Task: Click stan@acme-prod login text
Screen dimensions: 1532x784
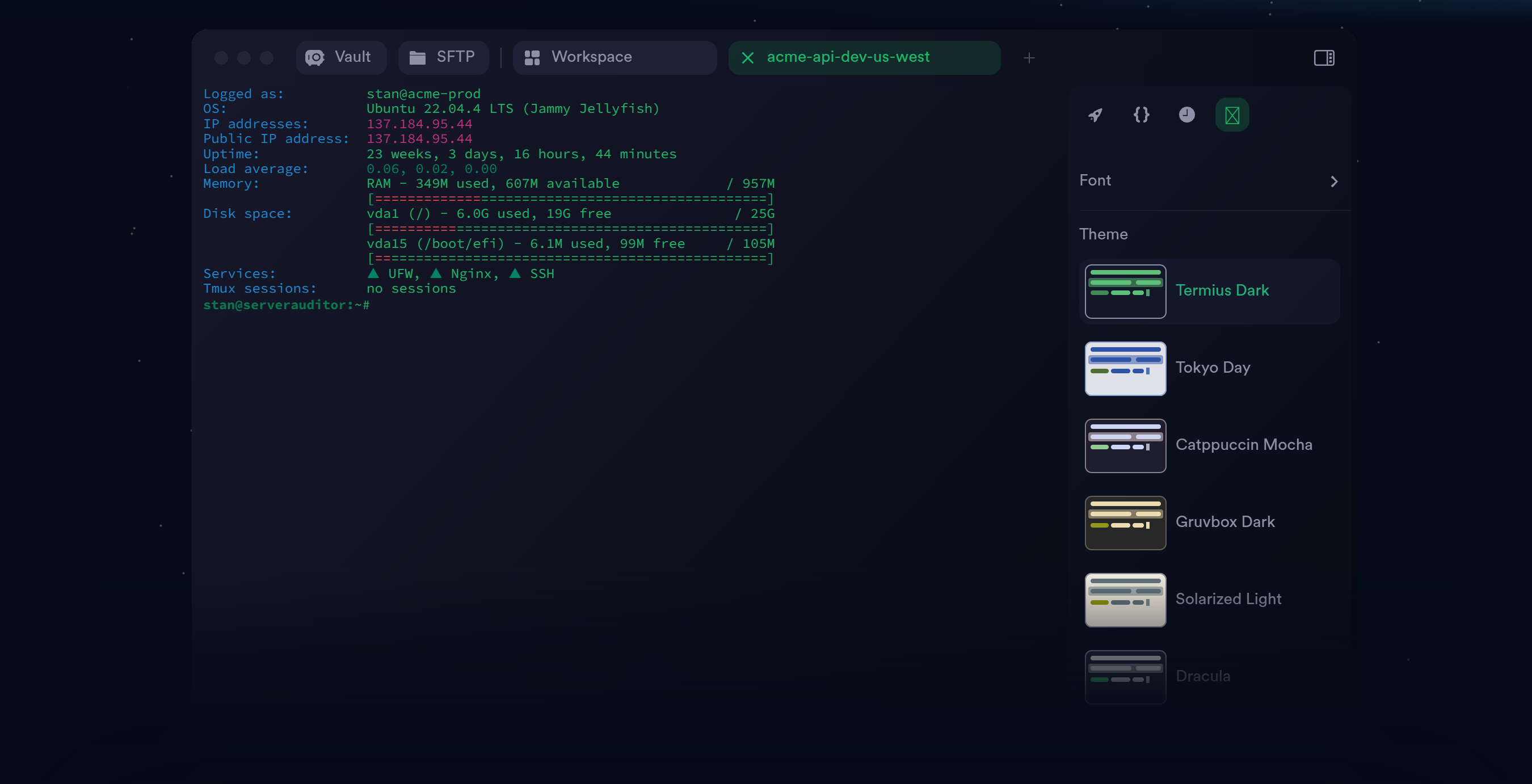Action: tap(423, 94)
